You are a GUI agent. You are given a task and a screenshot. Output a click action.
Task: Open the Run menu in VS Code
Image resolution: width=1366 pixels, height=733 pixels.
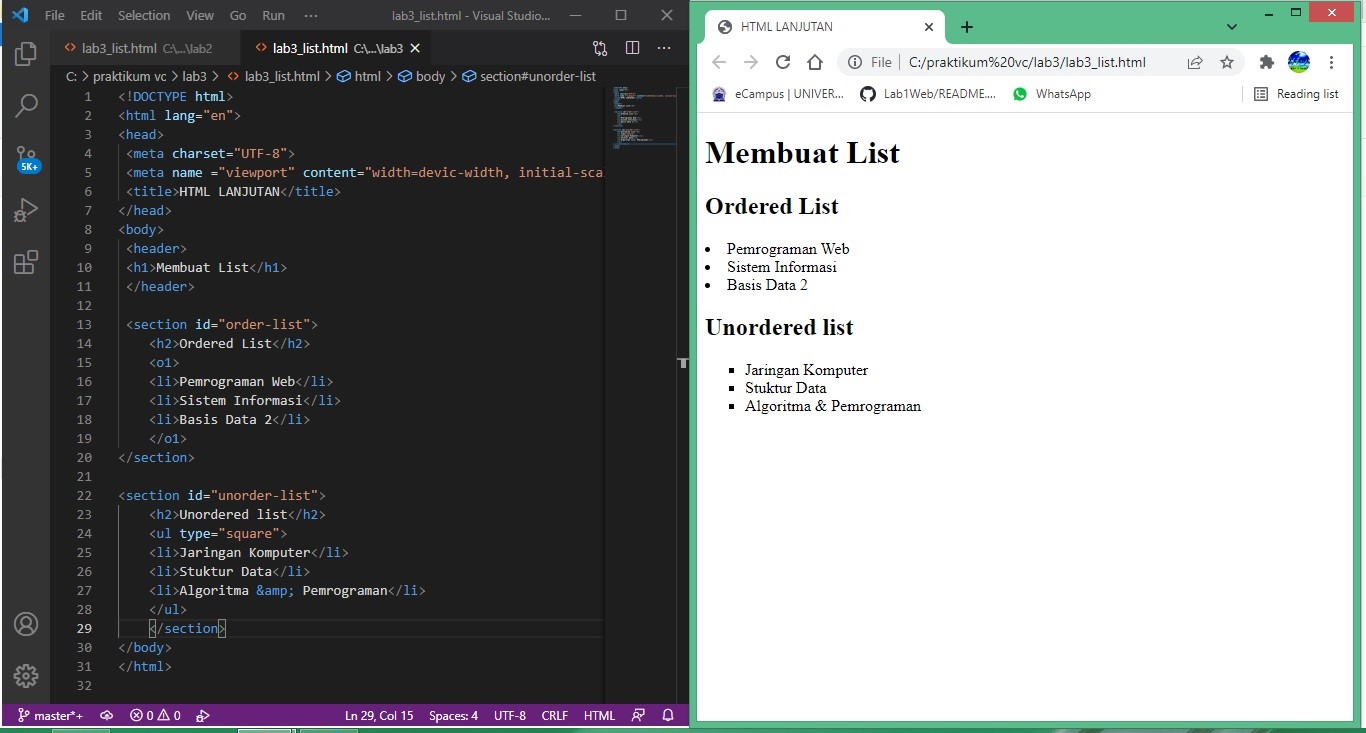(x=273, y=15)
